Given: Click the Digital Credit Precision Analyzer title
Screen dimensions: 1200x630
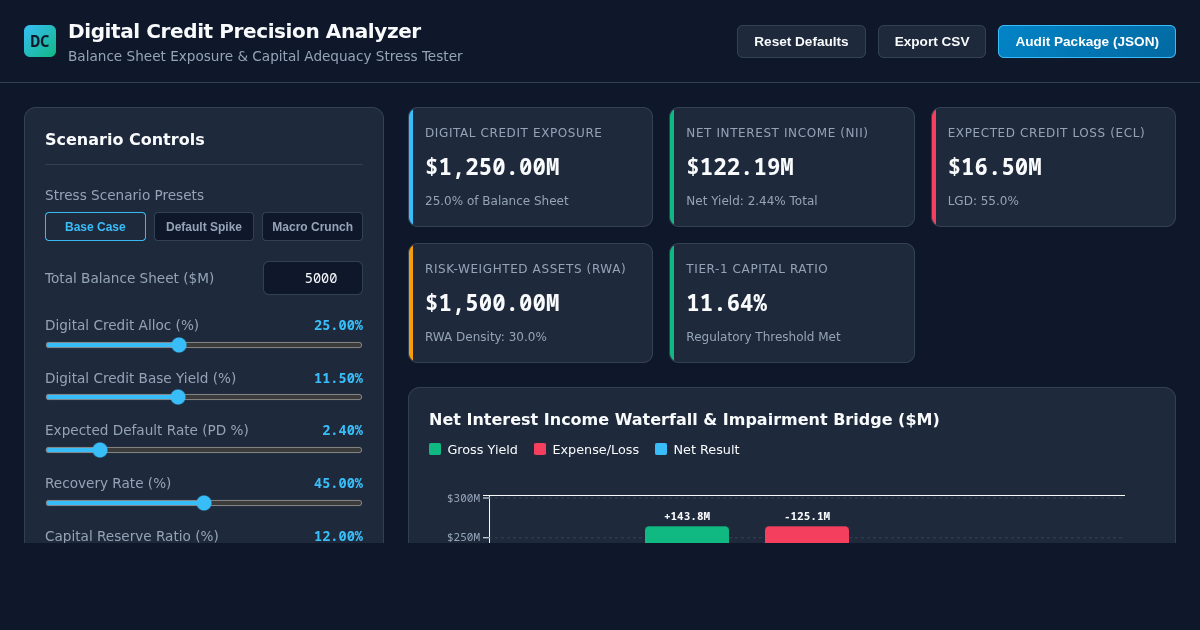Looking at the screenshot, I should tap(244, 31).
